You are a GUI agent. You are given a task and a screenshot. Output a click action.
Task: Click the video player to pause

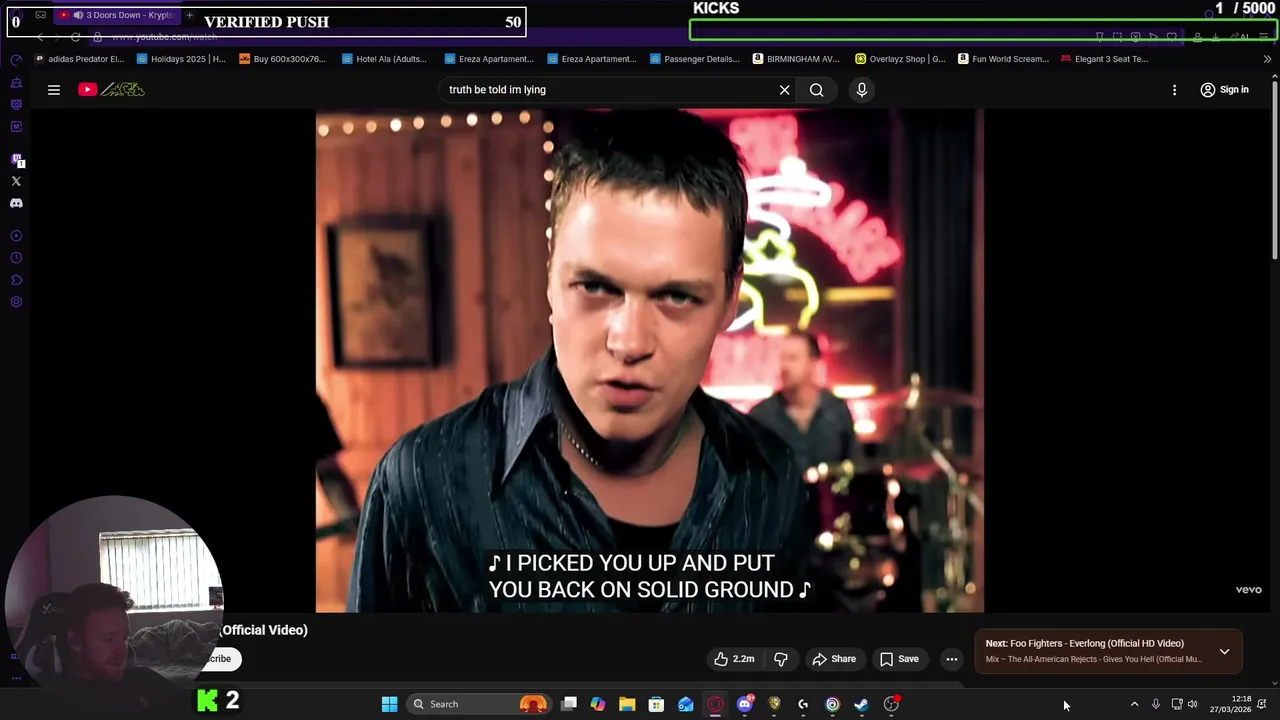650,360
